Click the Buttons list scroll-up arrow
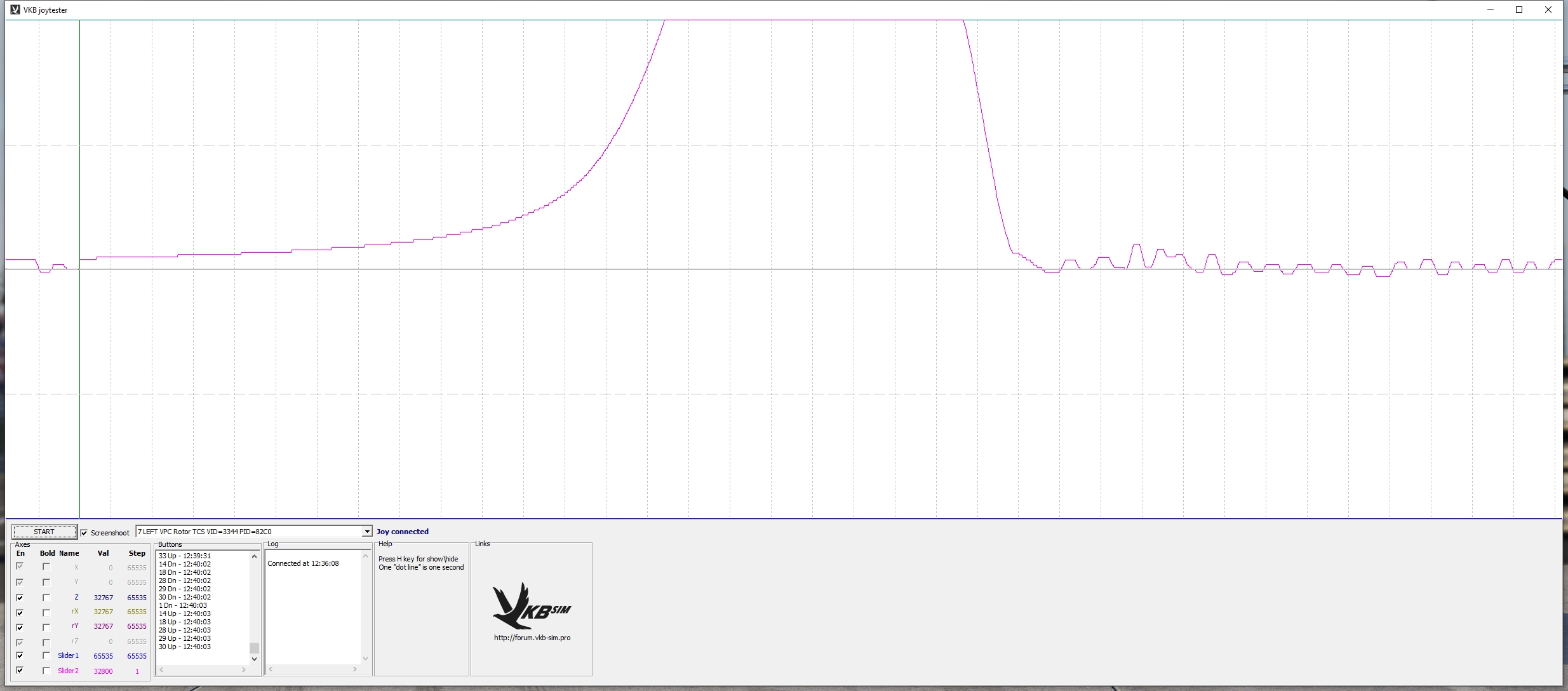This screenshot has height=691, width=1568. (254, 556)
